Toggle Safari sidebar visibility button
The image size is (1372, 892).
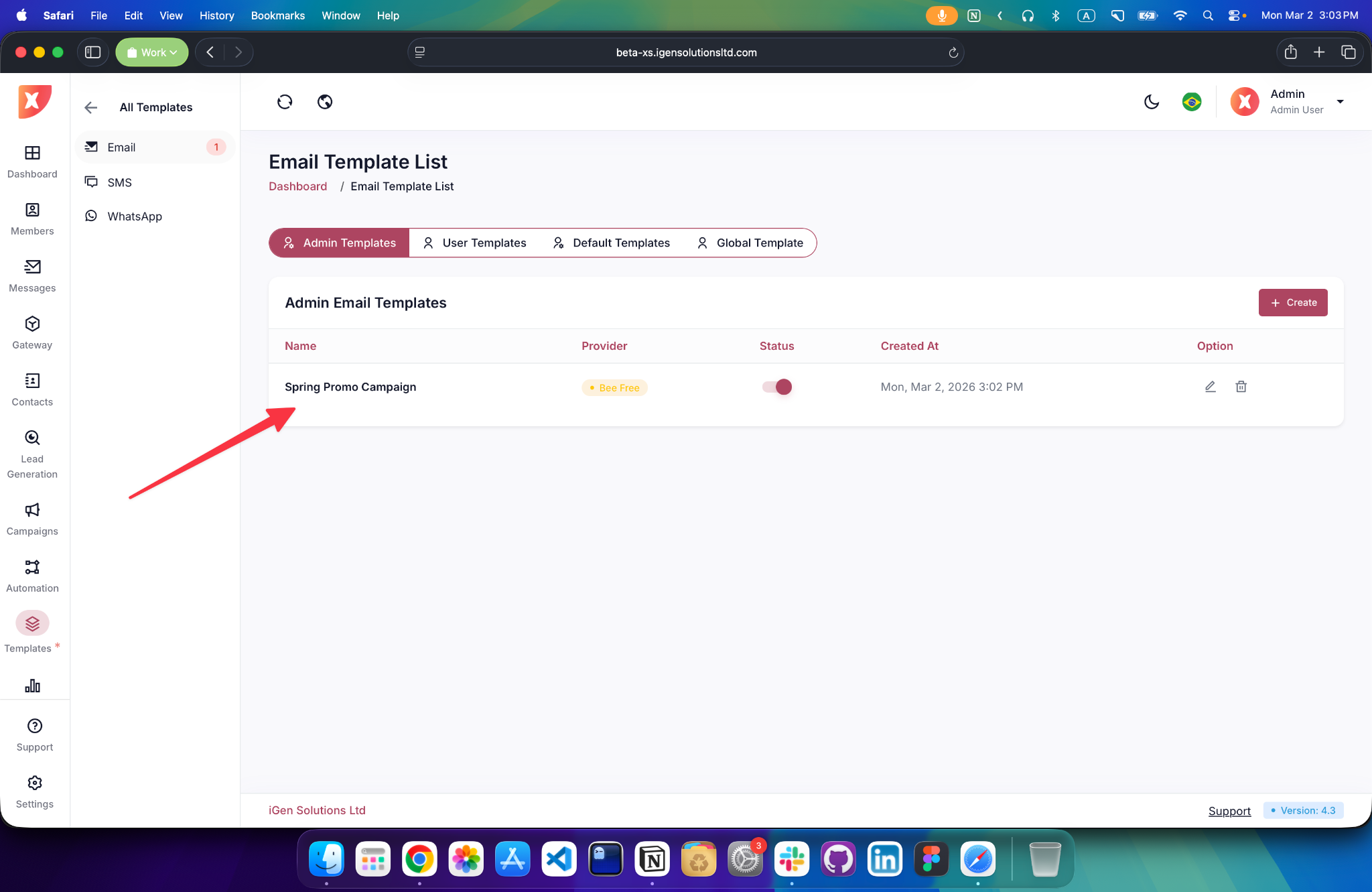pos(93,52)
